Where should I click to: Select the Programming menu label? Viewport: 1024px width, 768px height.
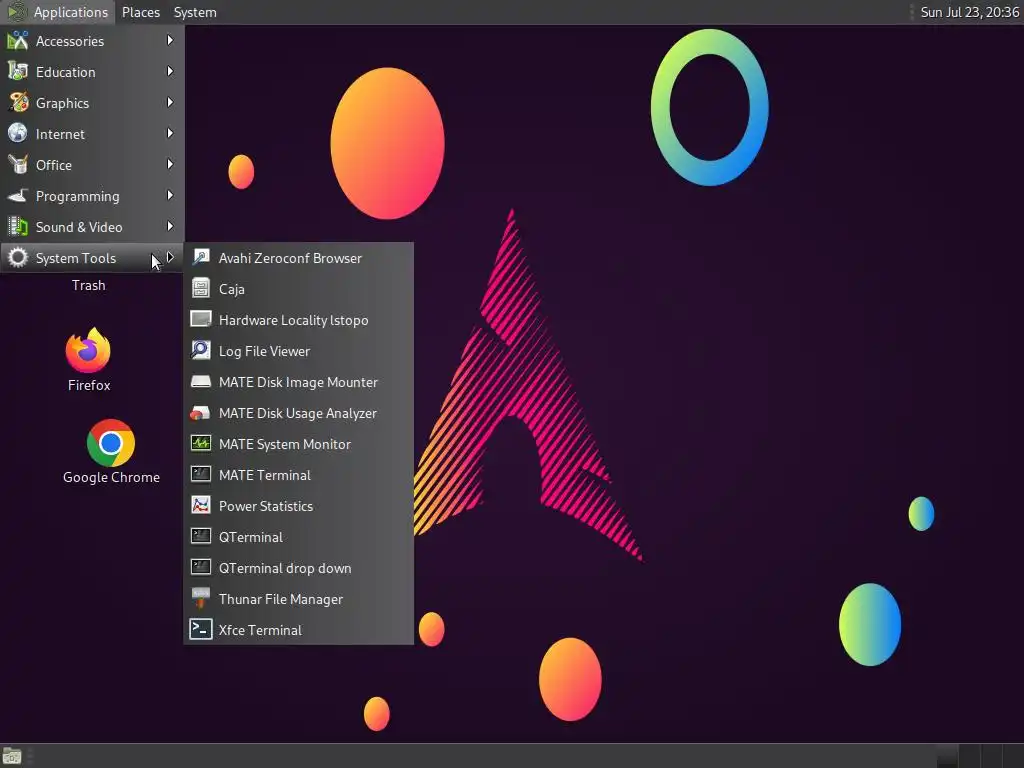click(78, 197)
